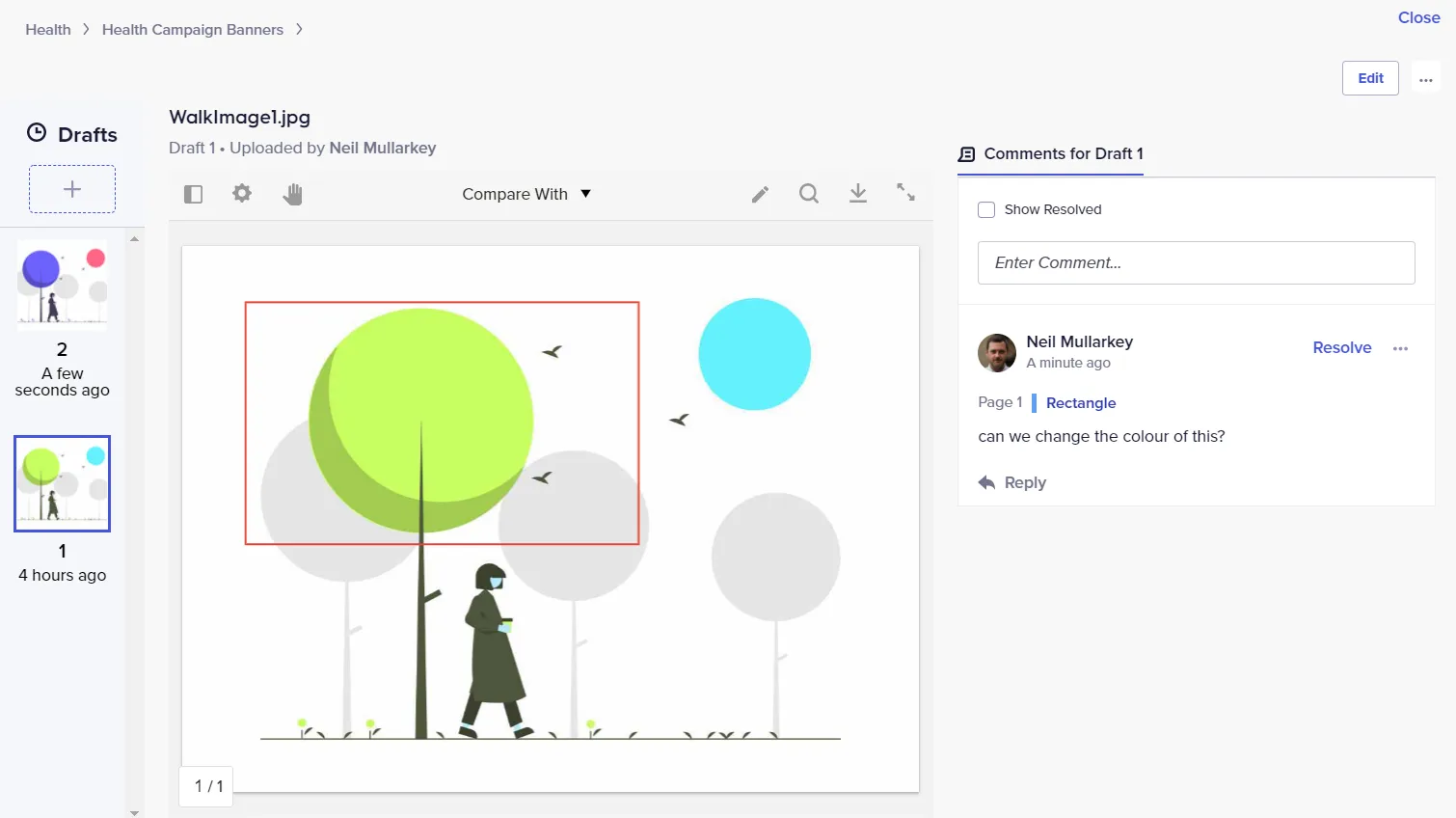
Task: Click 'A few seconds ago' draft label
Action: 63,382
